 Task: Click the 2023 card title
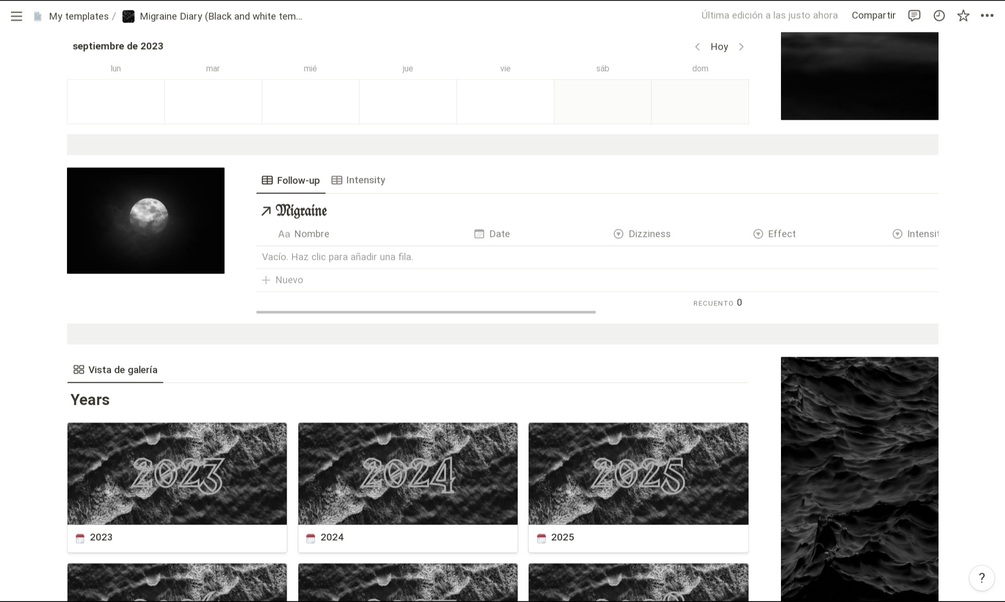(x=101, y=537)
